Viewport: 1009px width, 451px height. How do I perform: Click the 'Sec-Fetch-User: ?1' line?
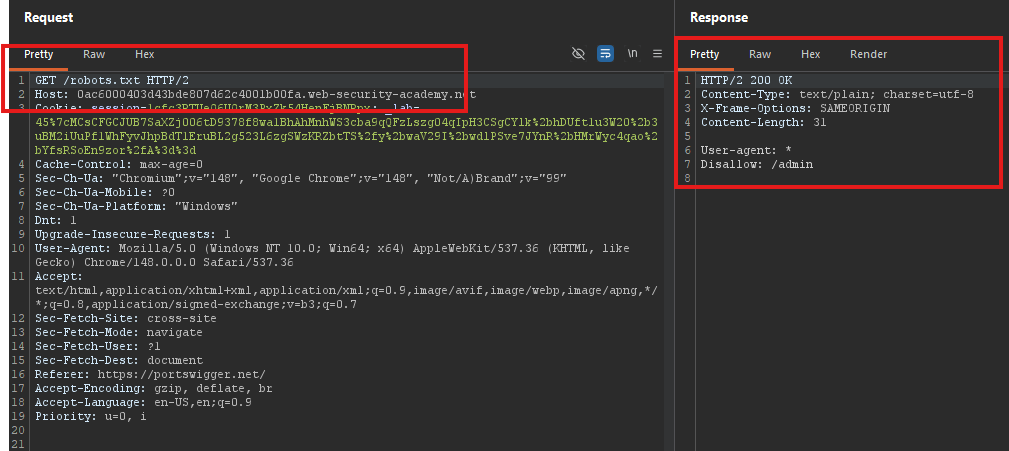[x=98, y=347]
